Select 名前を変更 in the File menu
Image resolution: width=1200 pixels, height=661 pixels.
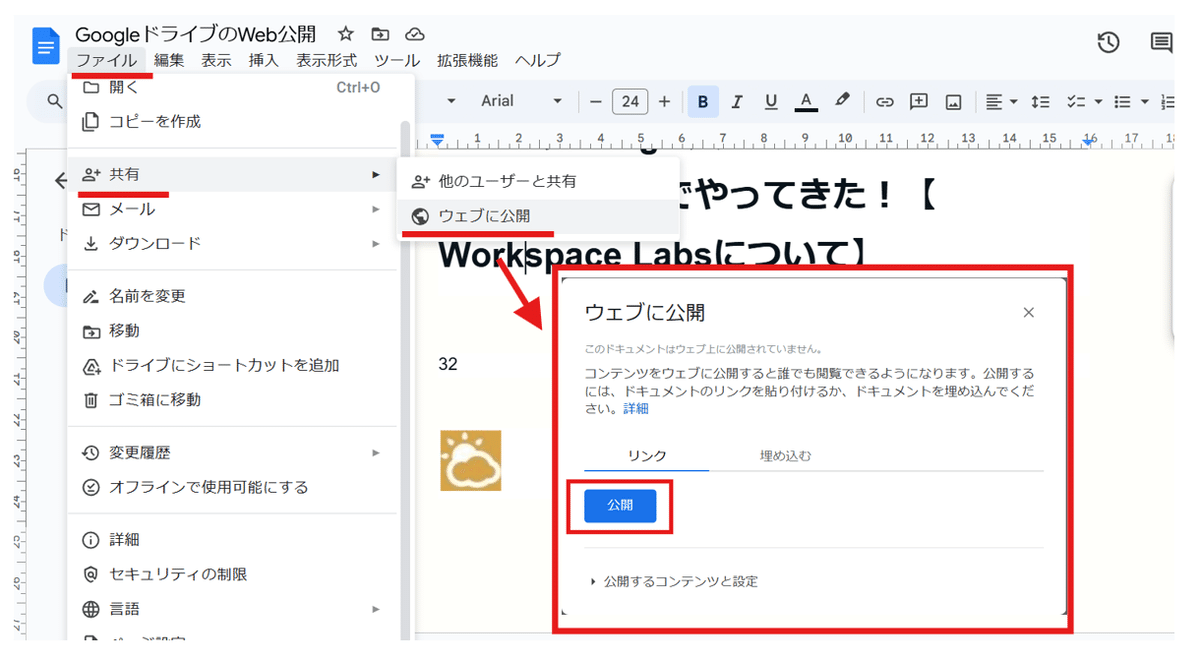click(232, 296)
